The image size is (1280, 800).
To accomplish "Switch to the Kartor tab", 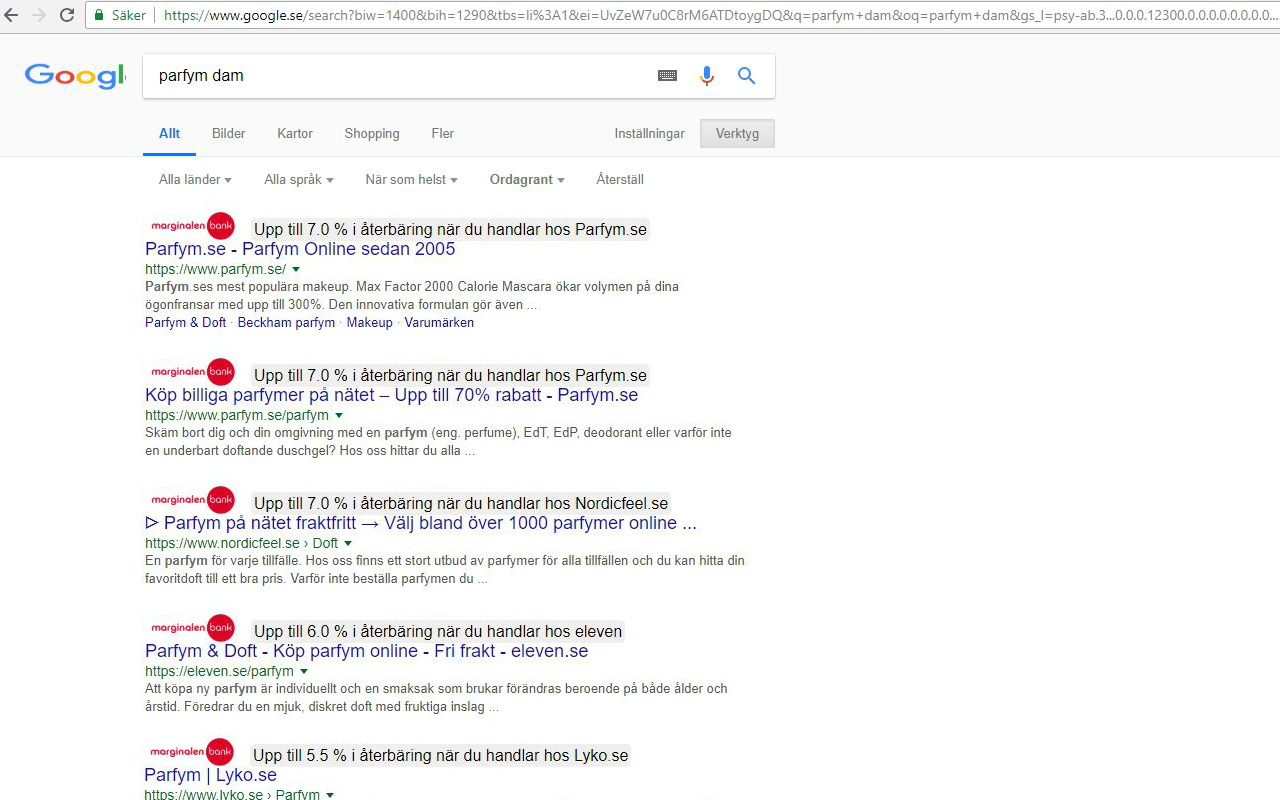I will pos(295,134).
